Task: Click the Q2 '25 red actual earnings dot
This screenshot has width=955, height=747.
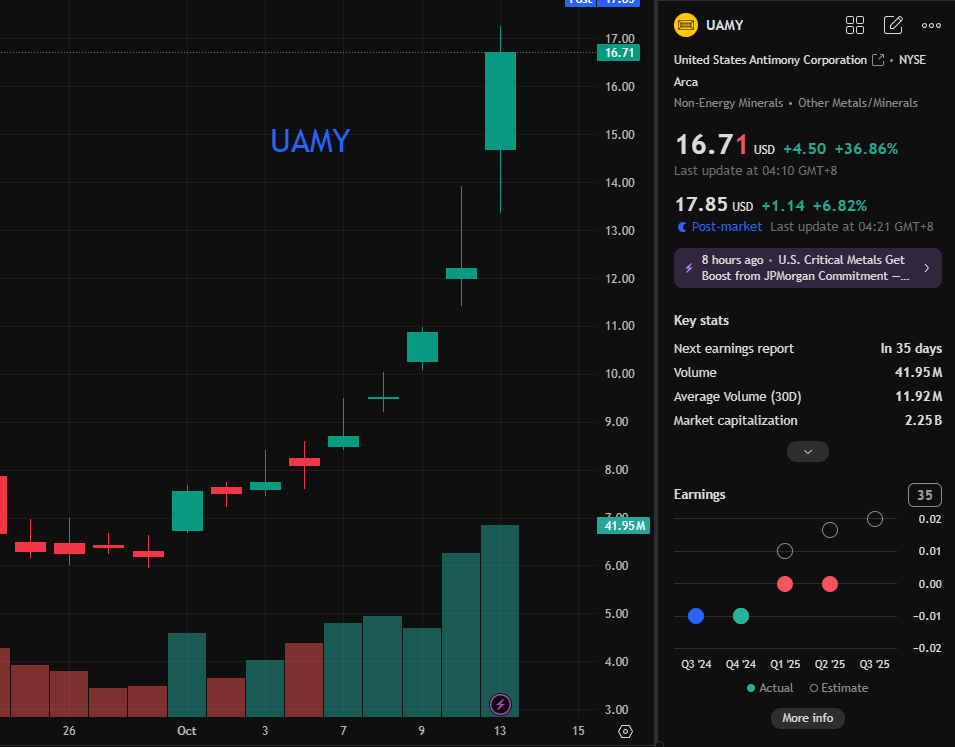Action: pos(830,584)
